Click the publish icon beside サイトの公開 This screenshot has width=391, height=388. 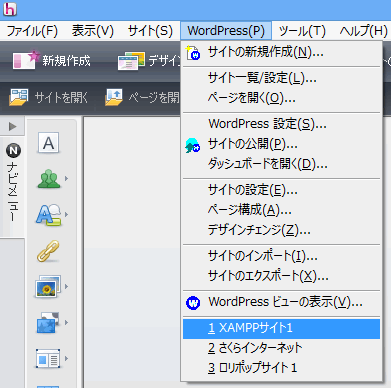(193, 146)
